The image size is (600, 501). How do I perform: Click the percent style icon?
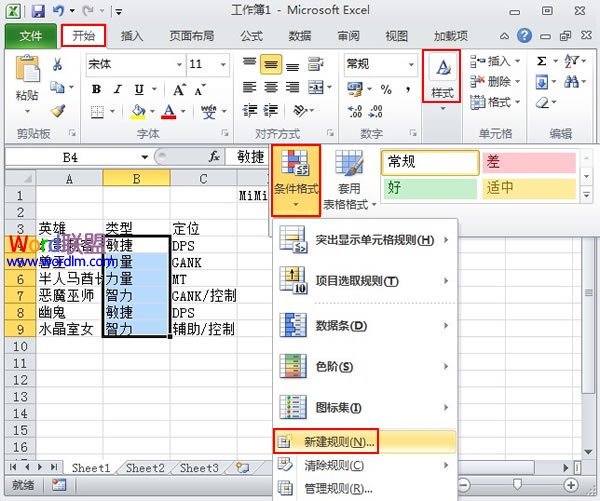[x=386, y=90]
